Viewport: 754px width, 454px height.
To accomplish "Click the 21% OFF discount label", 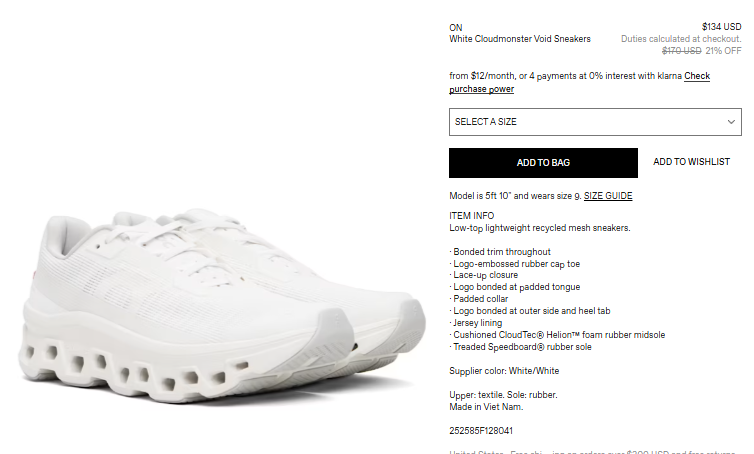I will tap(723, 51).
